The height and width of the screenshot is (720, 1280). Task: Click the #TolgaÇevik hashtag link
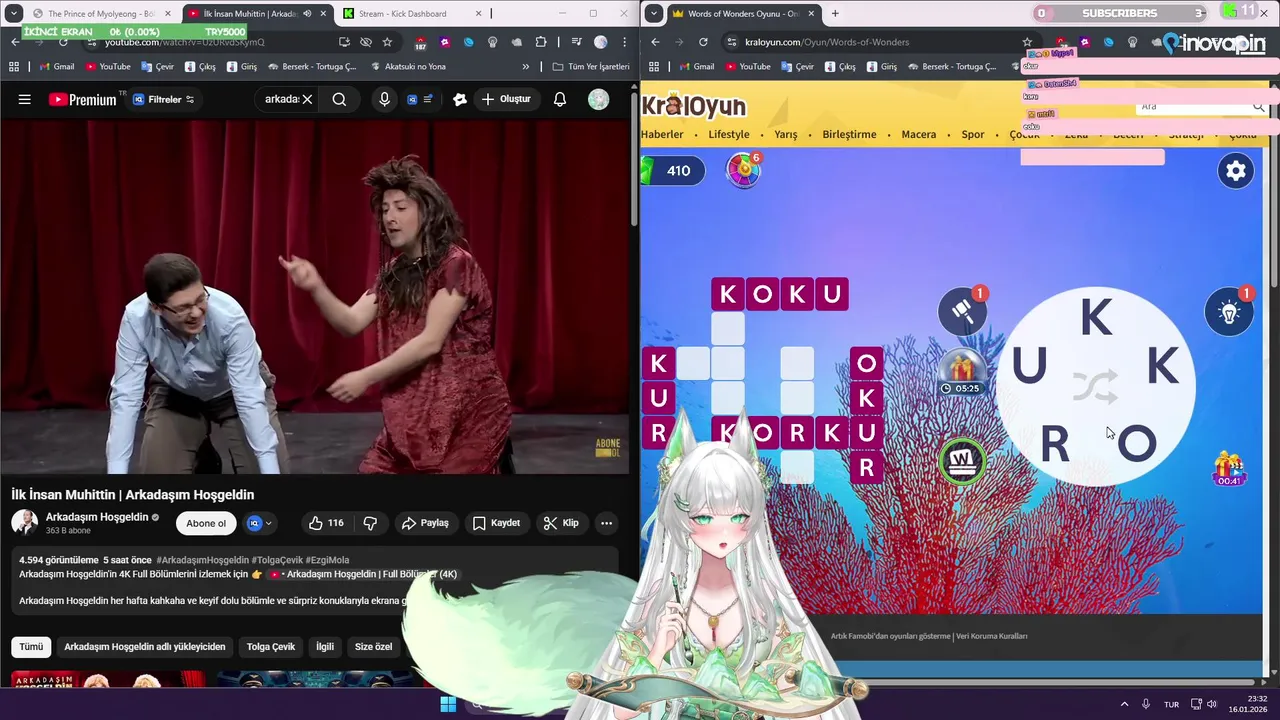point(276,560)
